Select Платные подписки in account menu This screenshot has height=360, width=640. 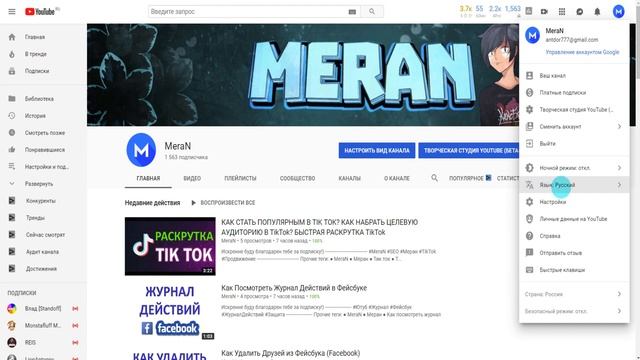pyautogui.click(x=574, y=93)
